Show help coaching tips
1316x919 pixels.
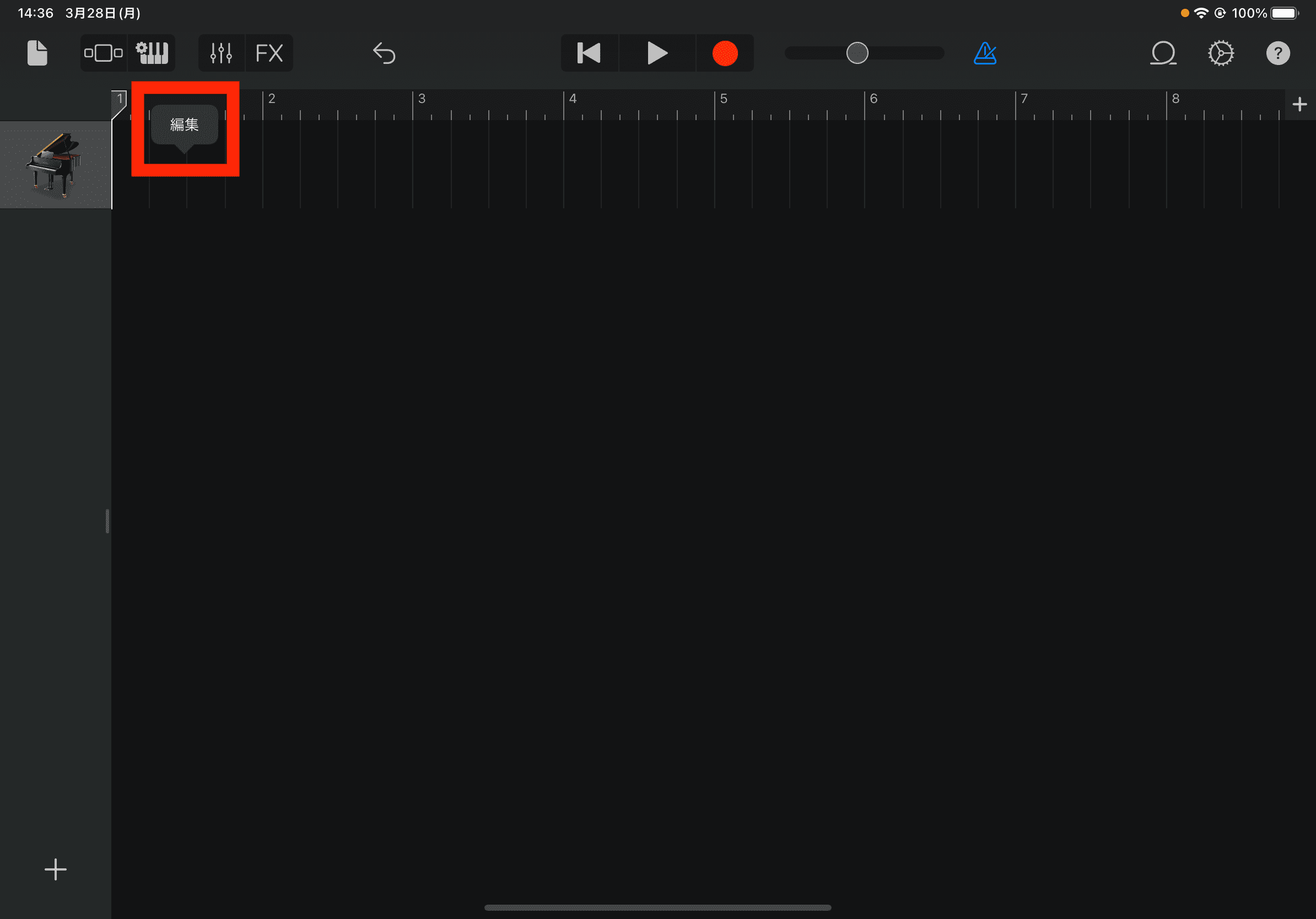tap(1277, 53)
